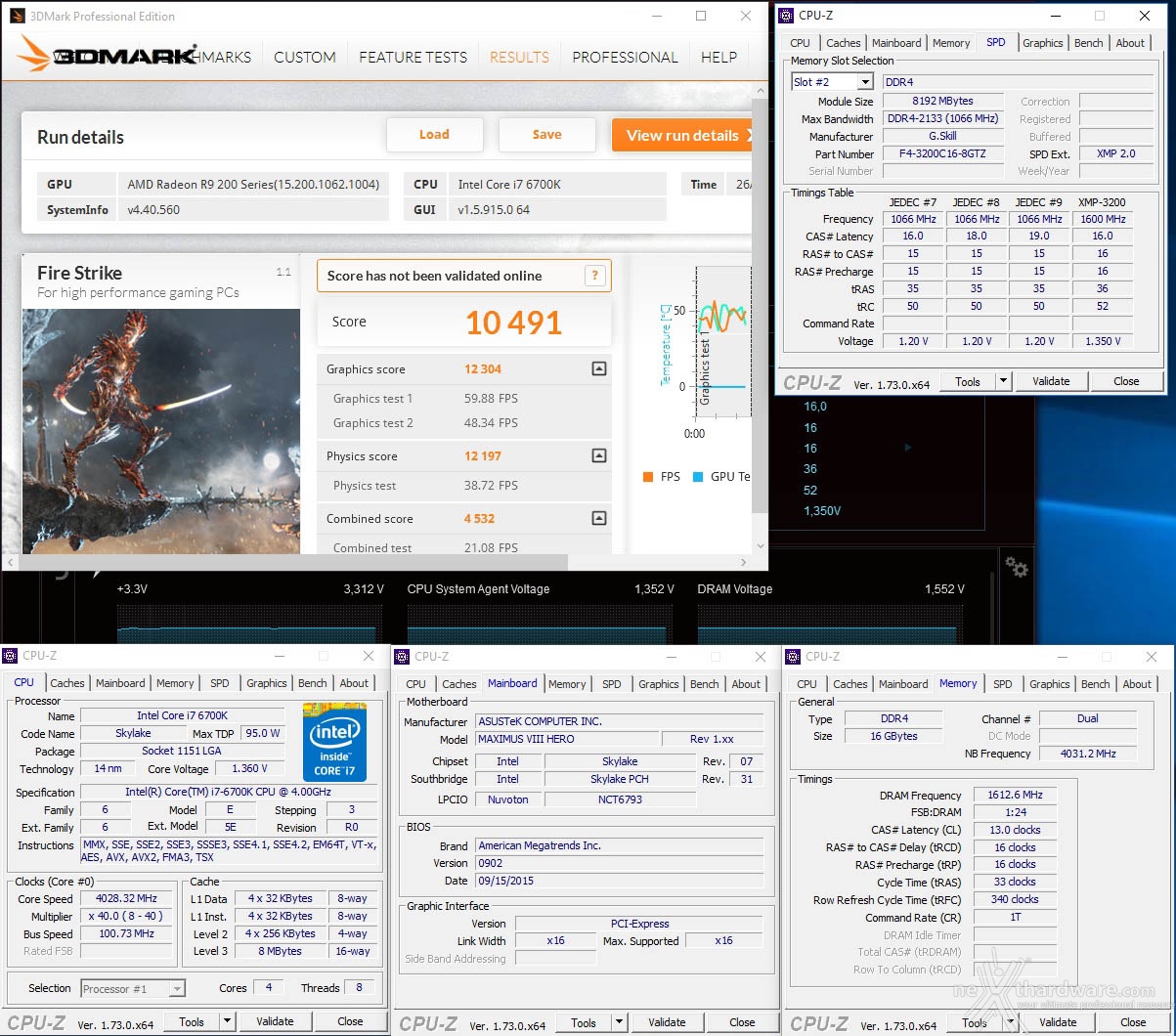Go to the PROFESSIONAL tab in 3DMark
This screenshot has height=1036, width=1176.
point(626,57)
